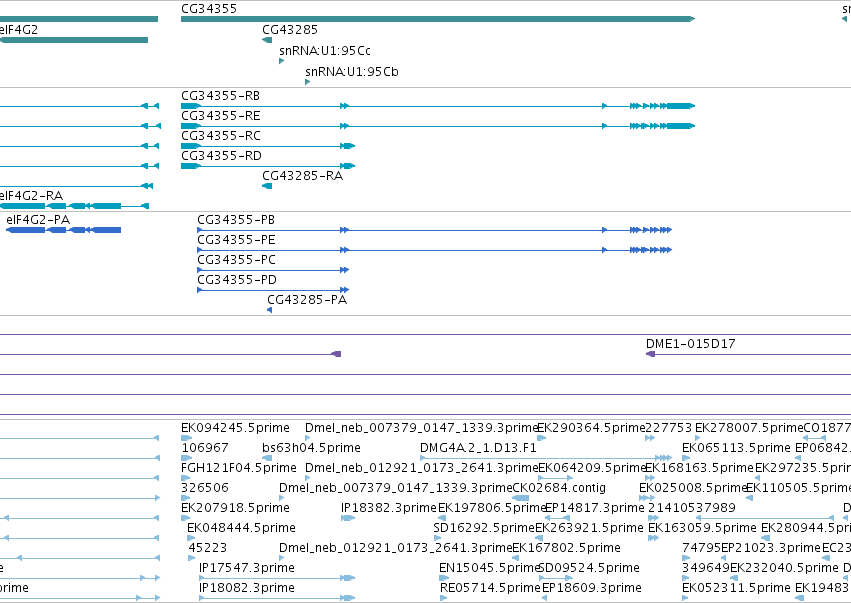Click the 21410537989 feature label
Screen dimensions: 851x603
(x=691, y=508)
